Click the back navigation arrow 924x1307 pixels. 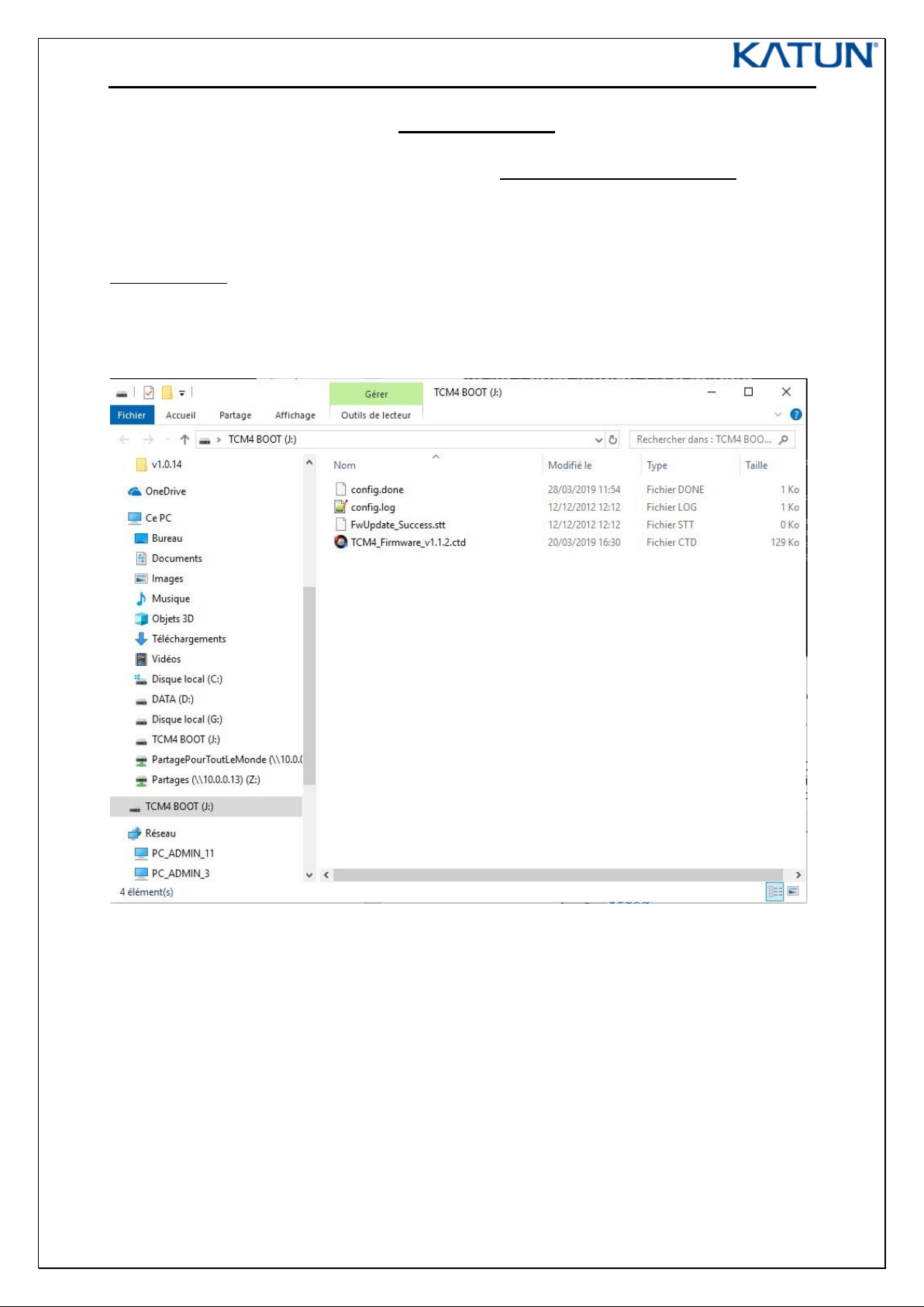tap(124, 440)
